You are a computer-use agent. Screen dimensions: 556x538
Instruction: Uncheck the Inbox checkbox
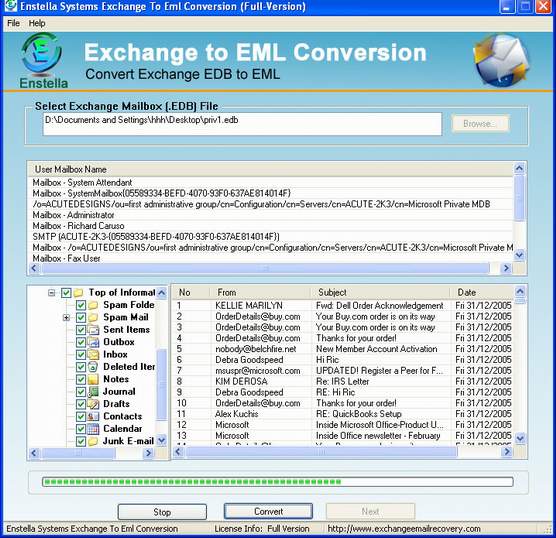tap(81, 354)
